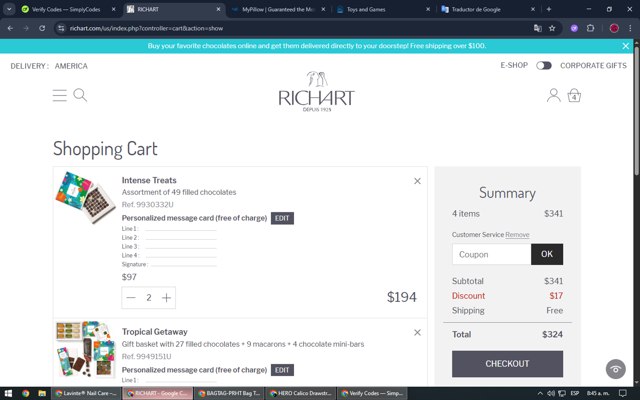Close the free shipping announcement banner
The height and width of the screenshot is (400, 640).
pos(625,46)
